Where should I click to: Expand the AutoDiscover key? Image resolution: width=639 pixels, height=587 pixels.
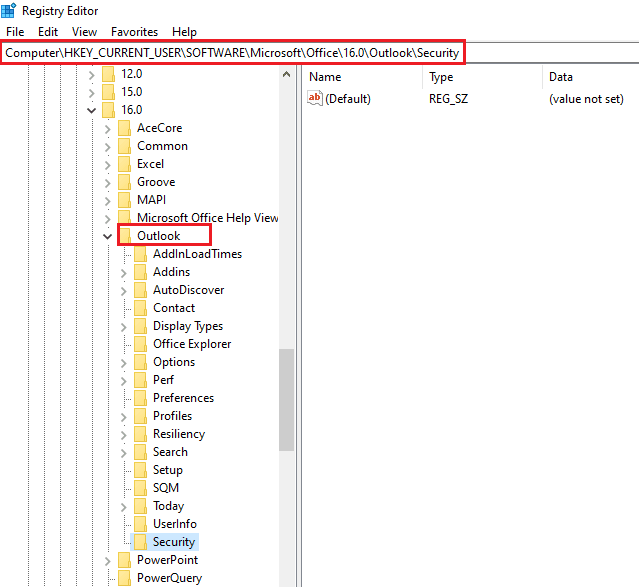click(x=124, y=291)
